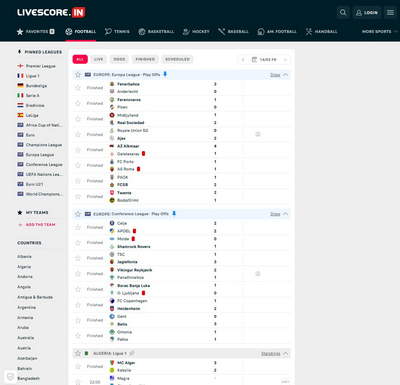Open the search magnifier icon
Viewport: 400px width, 385px height.
point(343,13)
